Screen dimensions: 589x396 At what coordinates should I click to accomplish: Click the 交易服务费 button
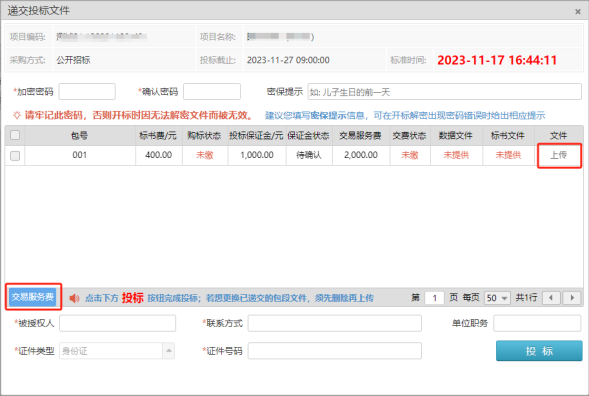tap(33, 297)
